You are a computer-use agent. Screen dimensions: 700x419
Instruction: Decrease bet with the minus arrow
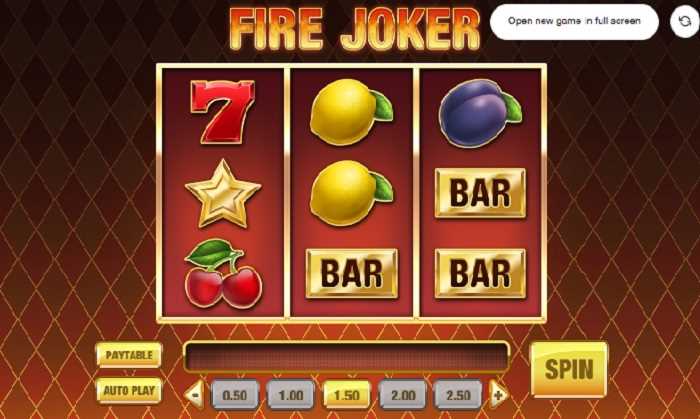point(195,394)
